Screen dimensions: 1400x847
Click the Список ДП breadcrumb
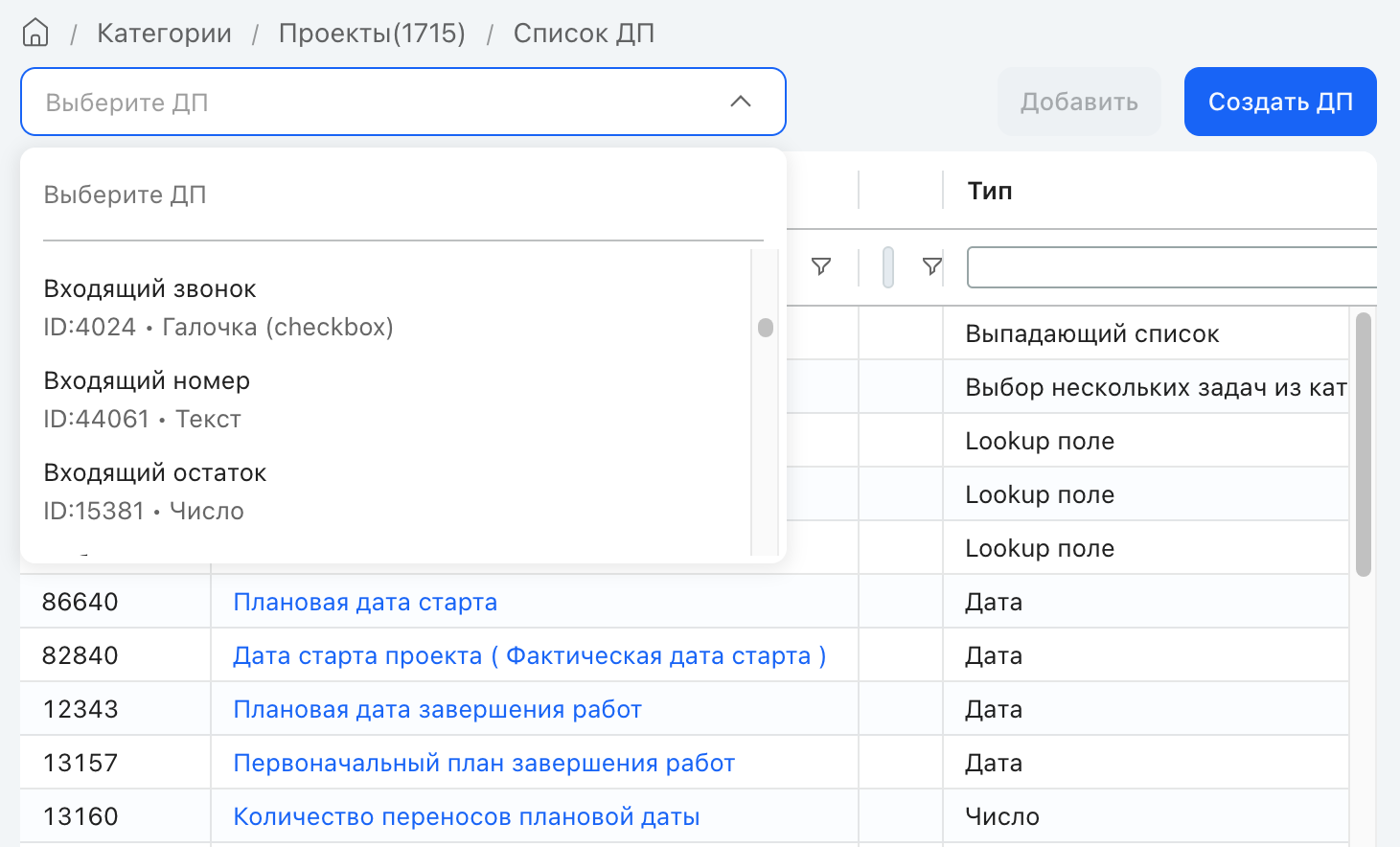pyautogui.click(x=584, y=34)
